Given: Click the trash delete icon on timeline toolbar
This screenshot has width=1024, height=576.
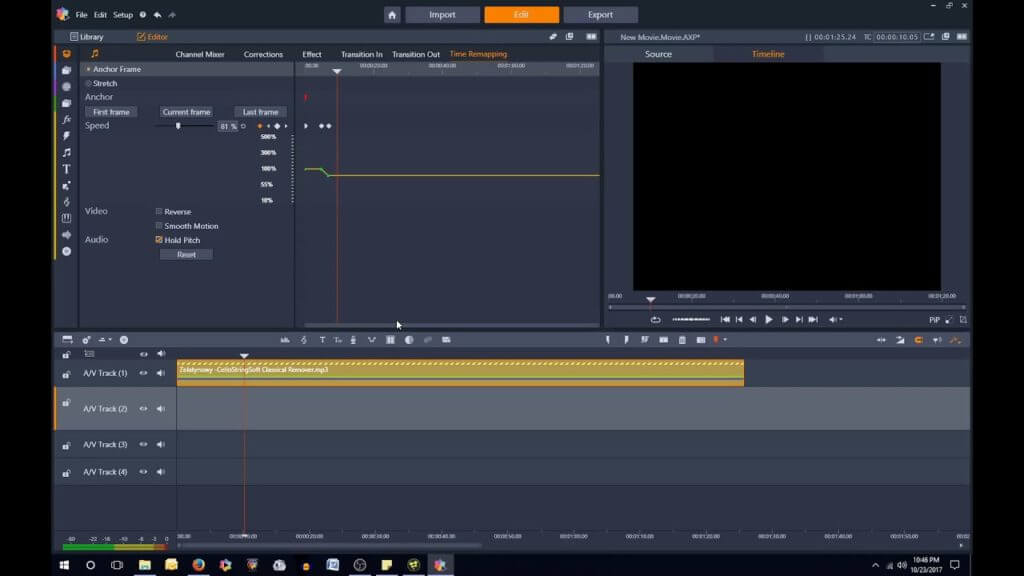Looking at the screenshot, I should pyautogui.click(x=682, y=340).
